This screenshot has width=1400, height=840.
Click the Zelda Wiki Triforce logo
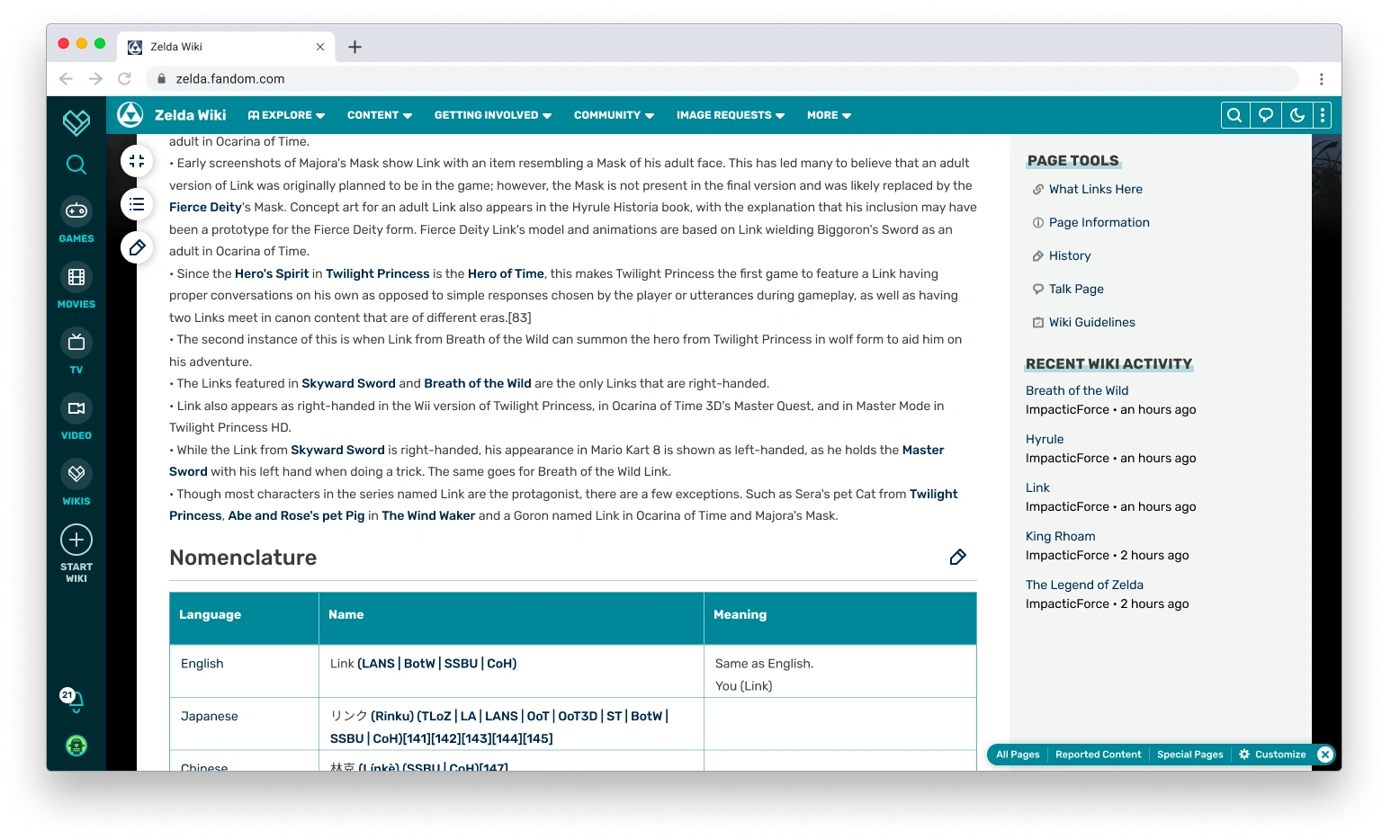tap(130, 115)
